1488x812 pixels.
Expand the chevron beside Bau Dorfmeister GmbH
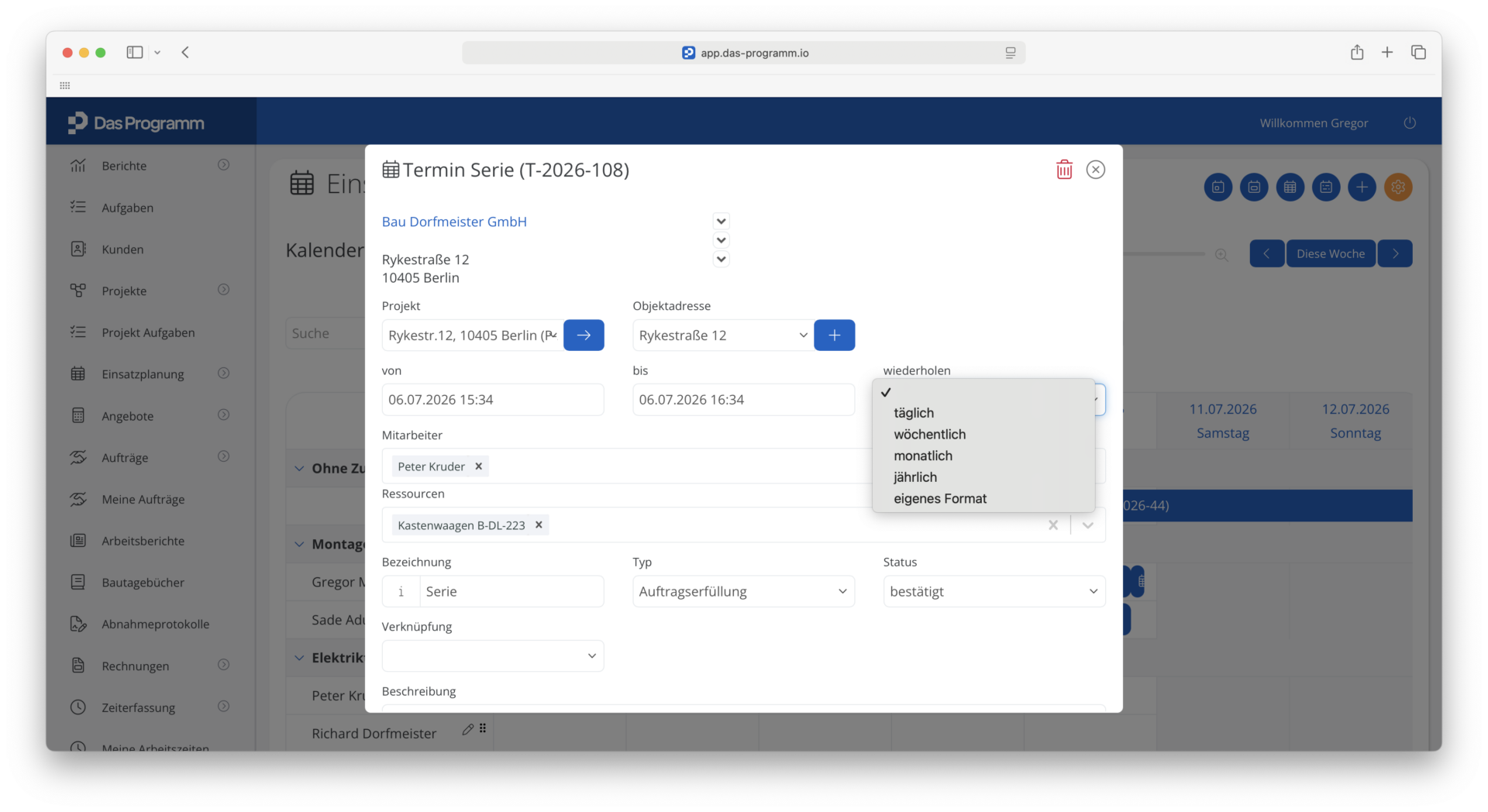721,222
